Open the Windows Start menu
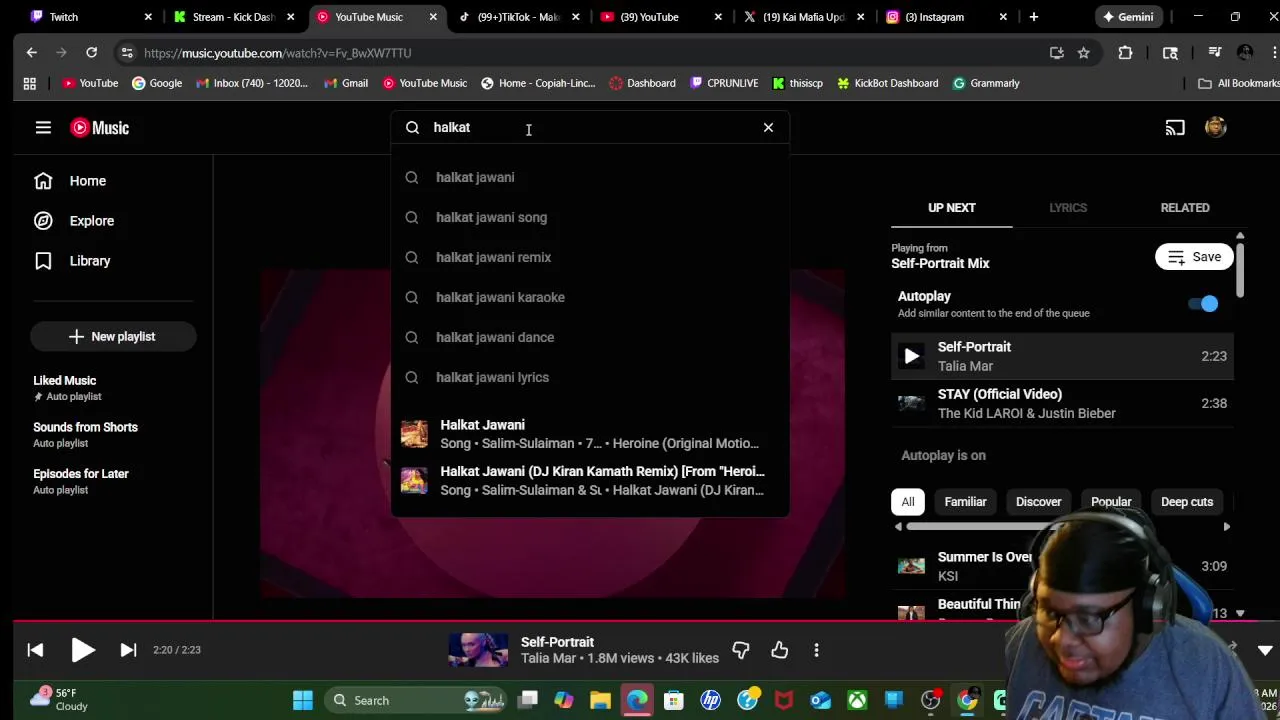Viewport: 1280px width, 720px height. click(302, 700)
